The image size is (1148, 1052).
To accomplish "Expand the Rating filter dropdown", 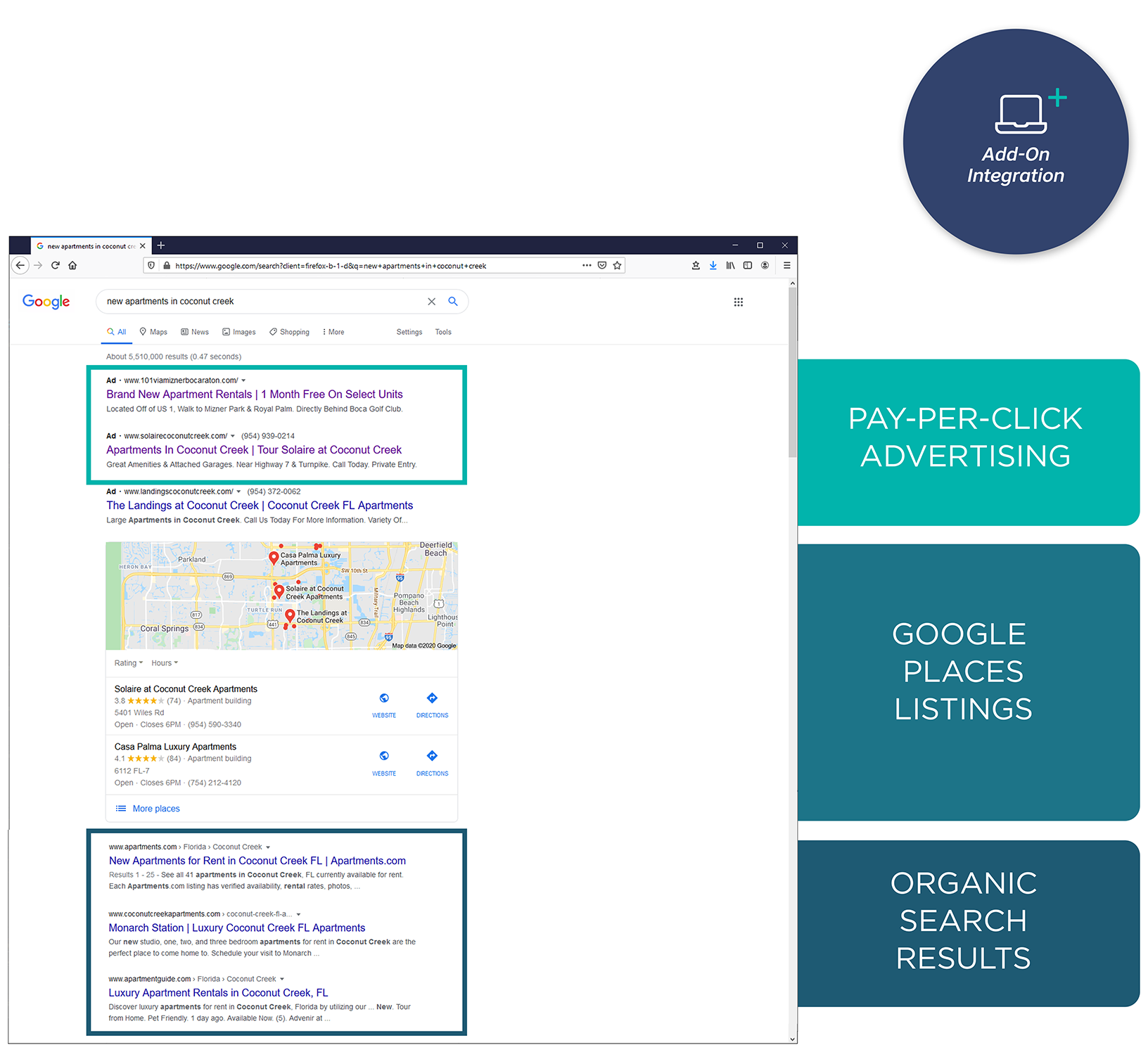I will coord(128,663).
